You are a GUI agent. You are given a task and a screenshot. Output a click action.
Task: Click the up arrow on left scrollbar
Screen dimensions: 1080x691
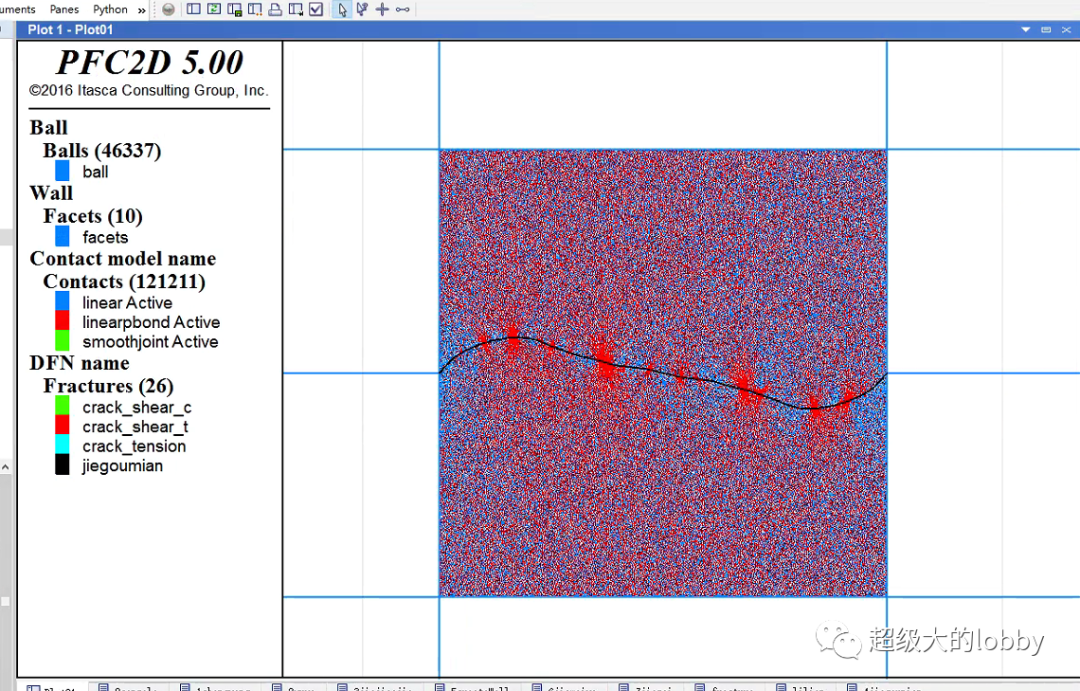6,467
